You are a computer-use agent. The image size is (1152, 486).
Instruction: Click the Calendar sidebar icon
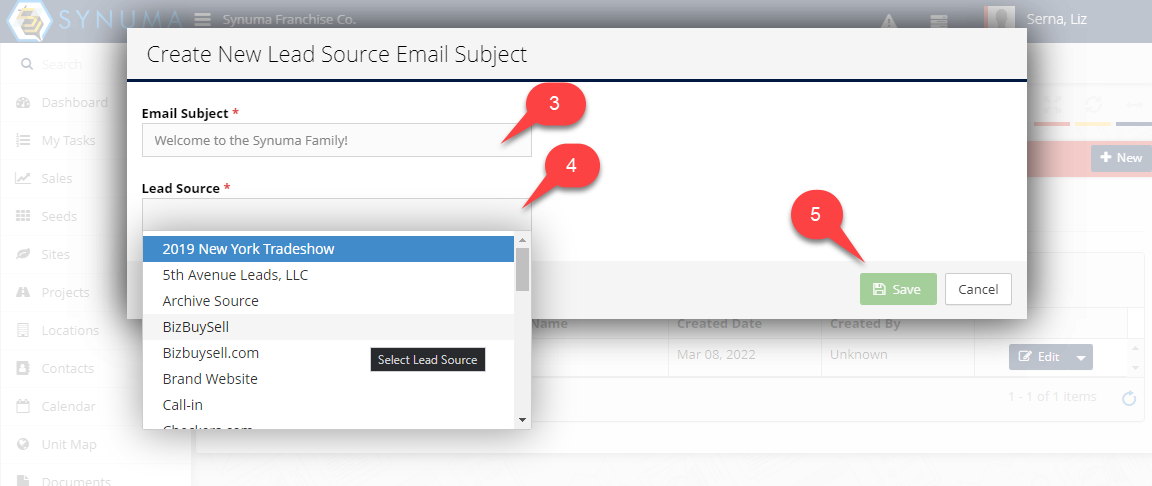tap(23, 406)
